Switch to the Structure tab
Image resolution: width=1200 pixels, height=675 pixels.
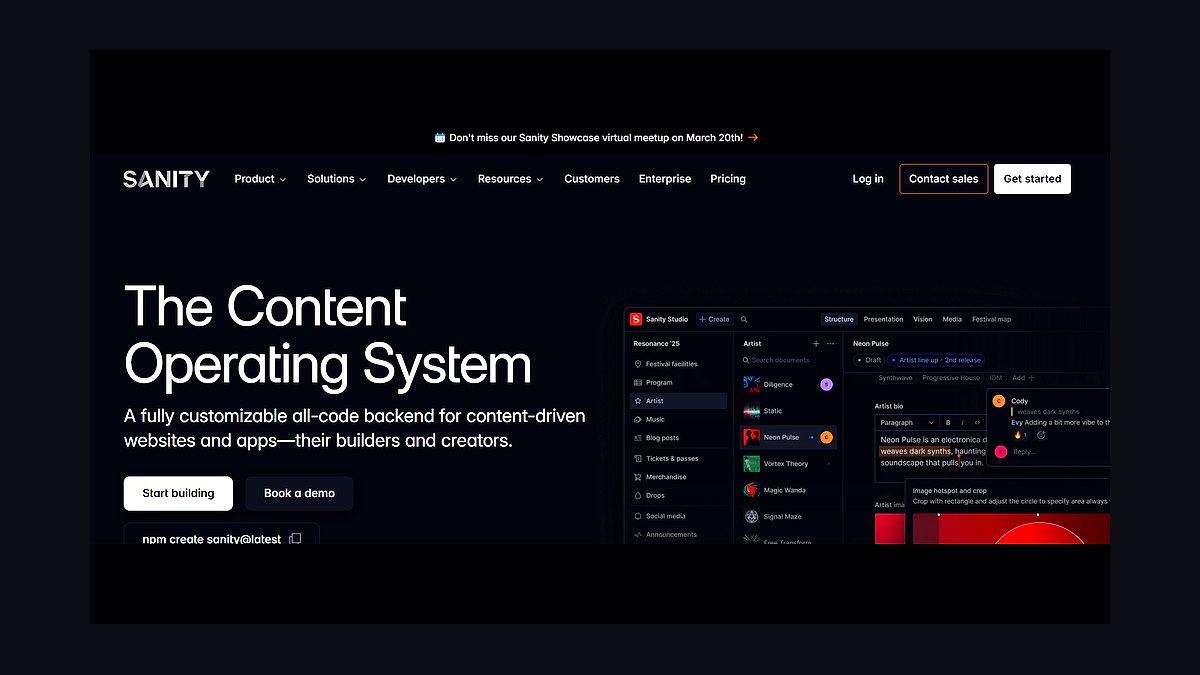coord(839,319)
